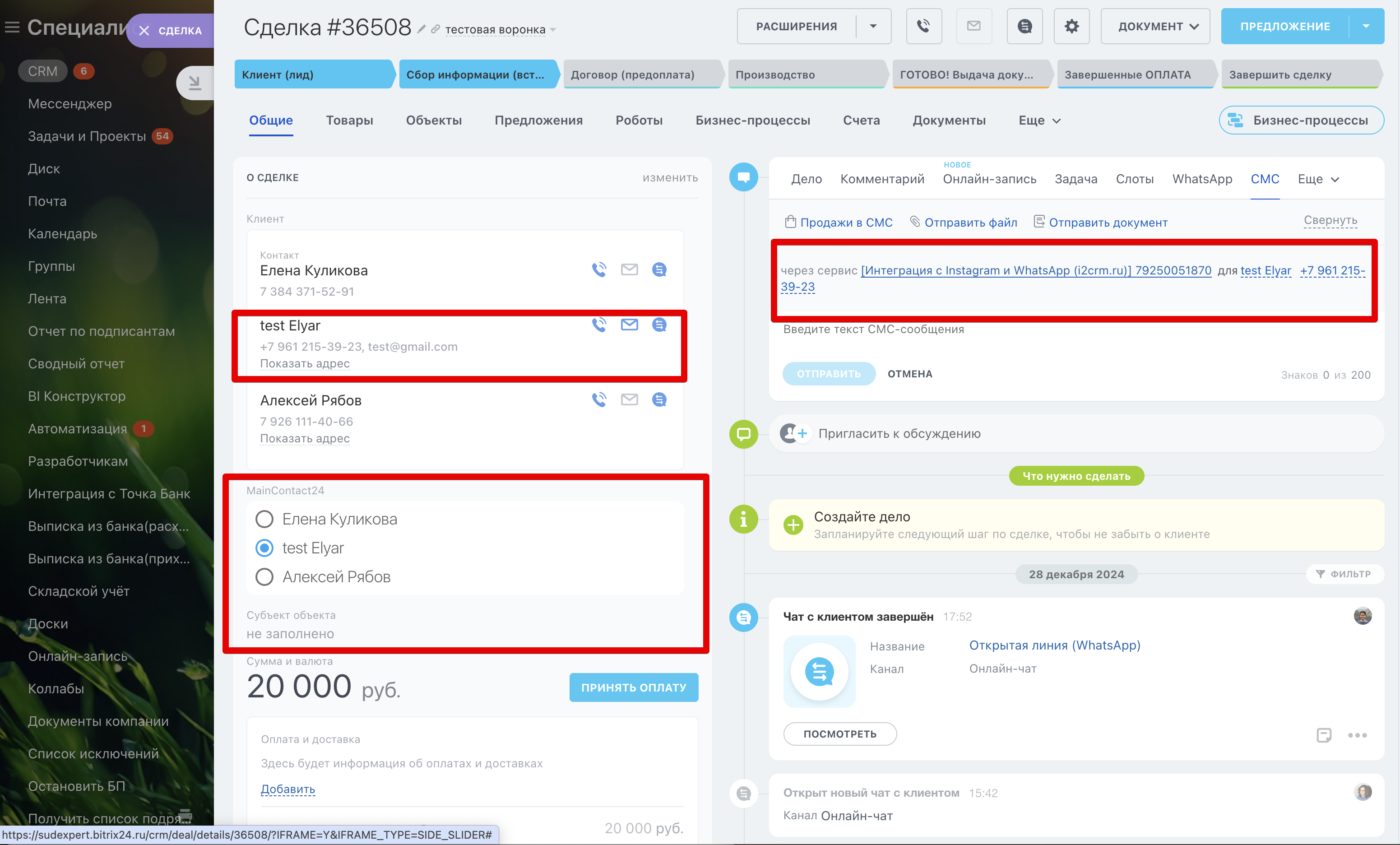Click green plus icon to create дело
Viewport: 1400px width, 845px height.
pos(793,525)
